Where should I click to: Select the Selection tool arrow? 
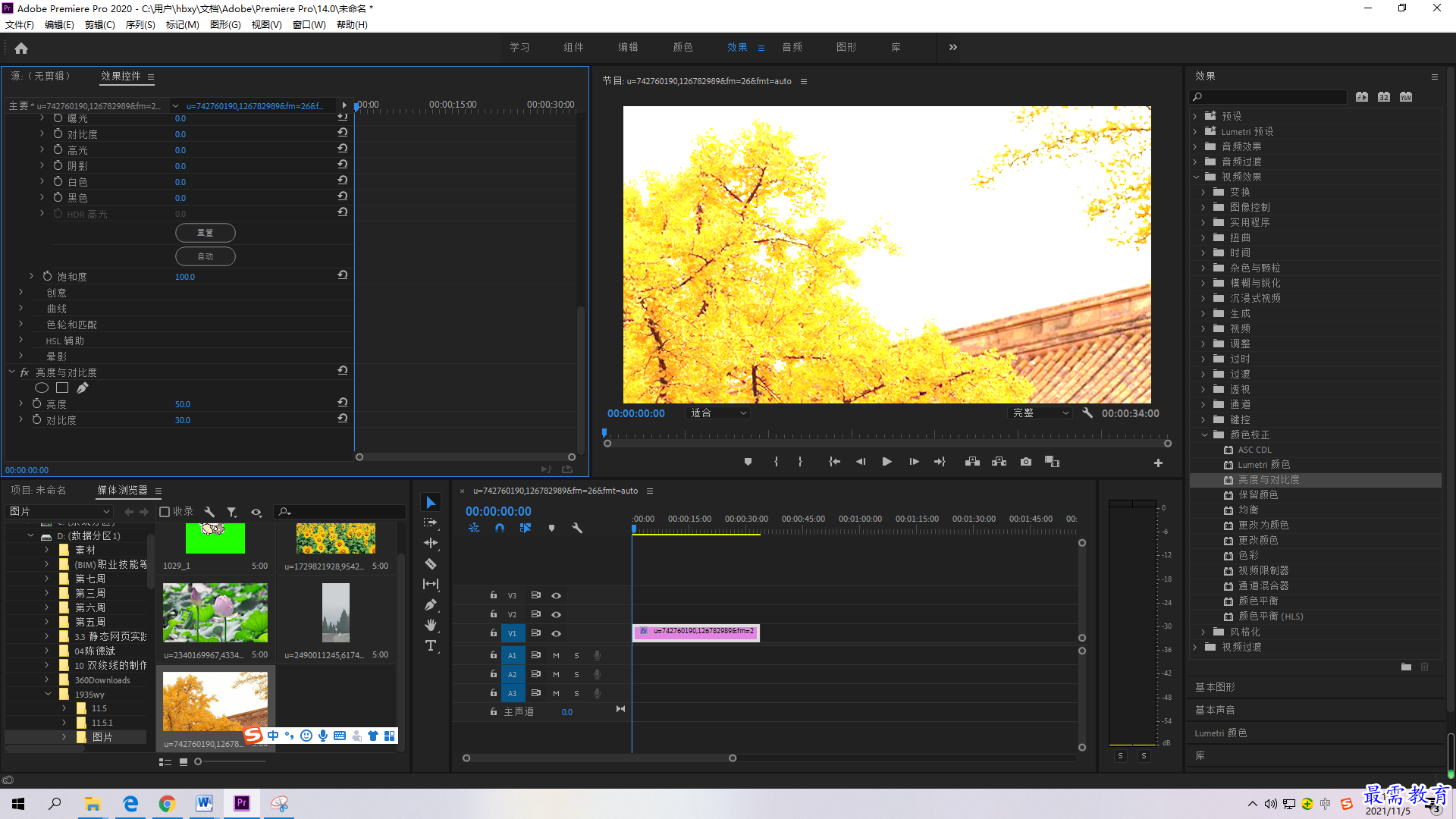click(x=431, y=503)
